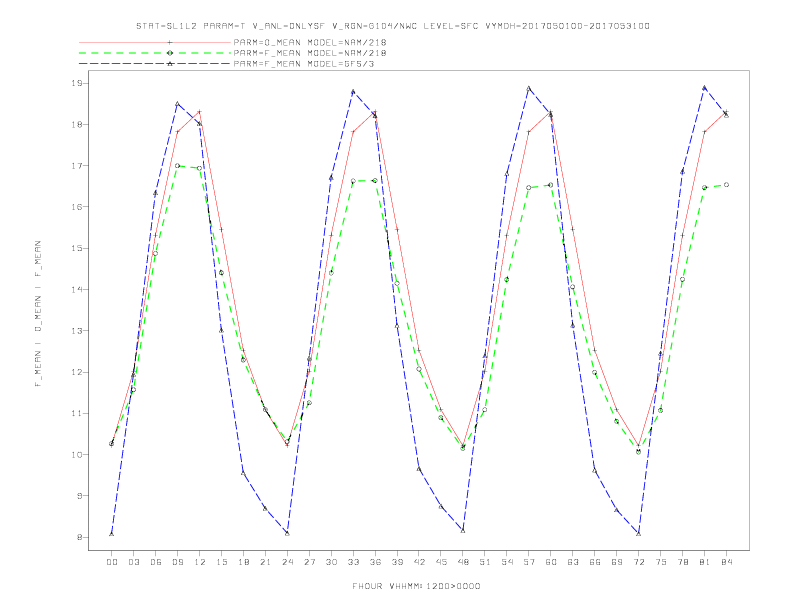
Task: Click forecast hour 57 on the x-axis
Action: pyautogui.click(x=529, y=562)
